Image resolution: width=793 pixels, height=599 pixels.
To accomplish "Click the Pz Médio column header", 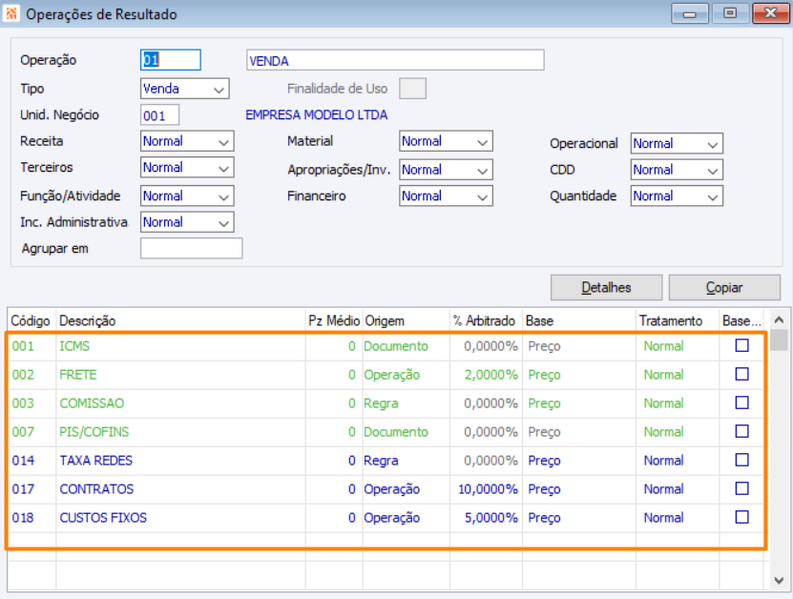I will (334, 321).
